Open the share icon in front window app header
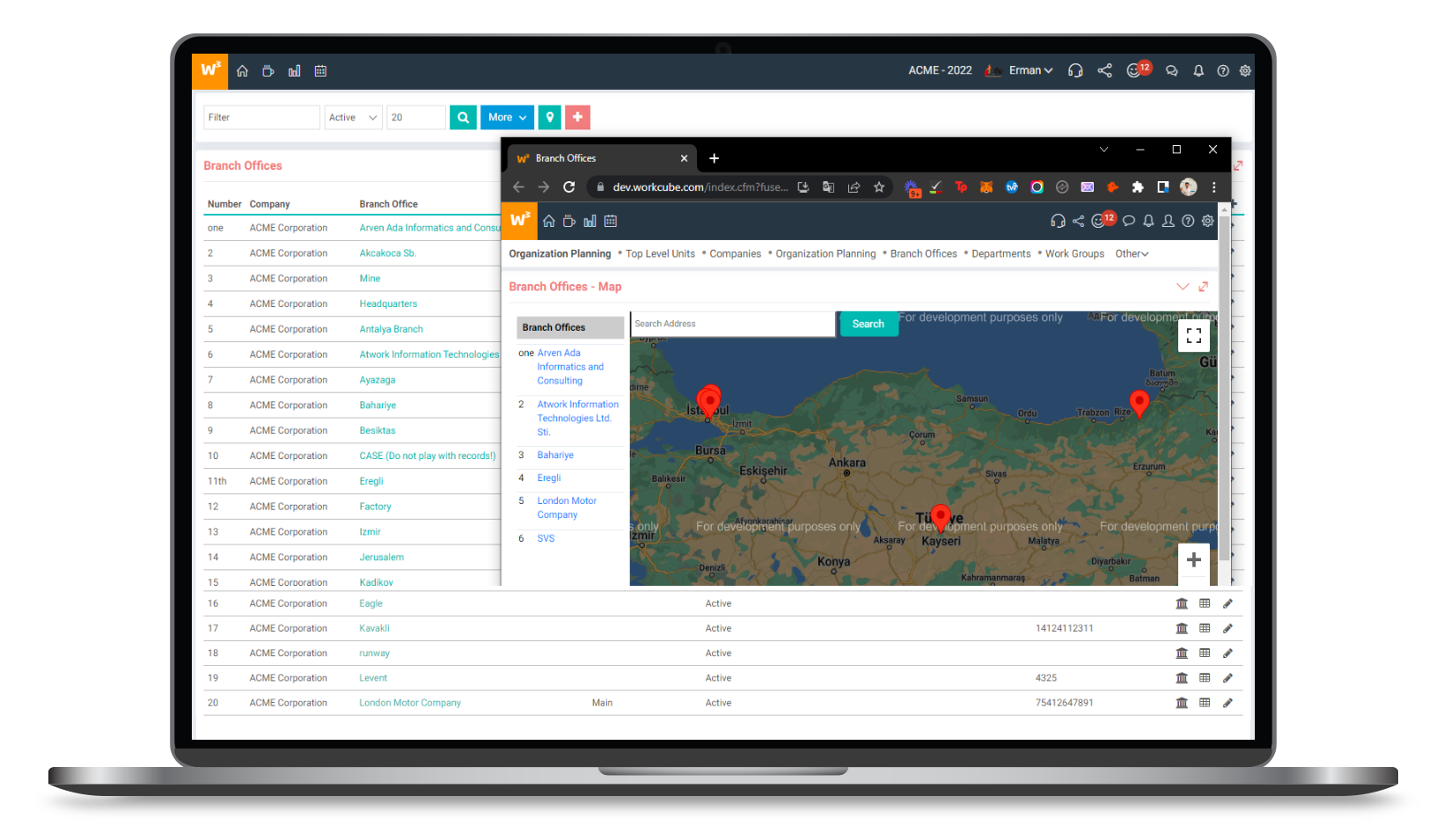1451x840 pixels. tap(1079, 221)
